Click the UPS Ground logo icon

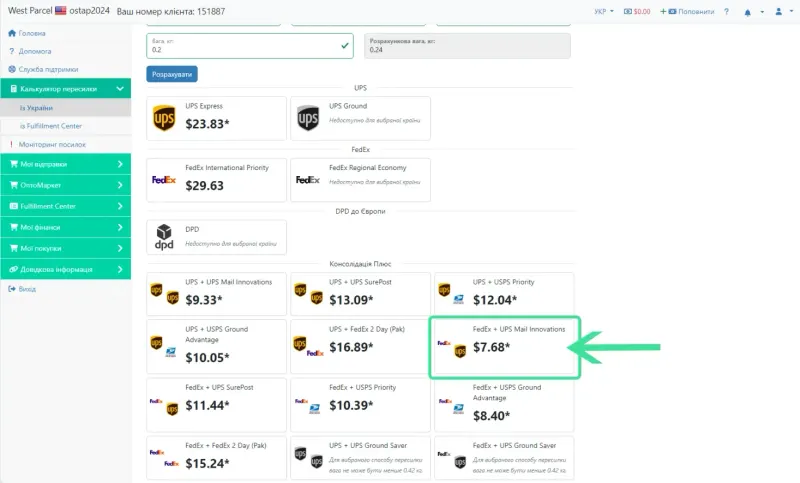(308, 118)
